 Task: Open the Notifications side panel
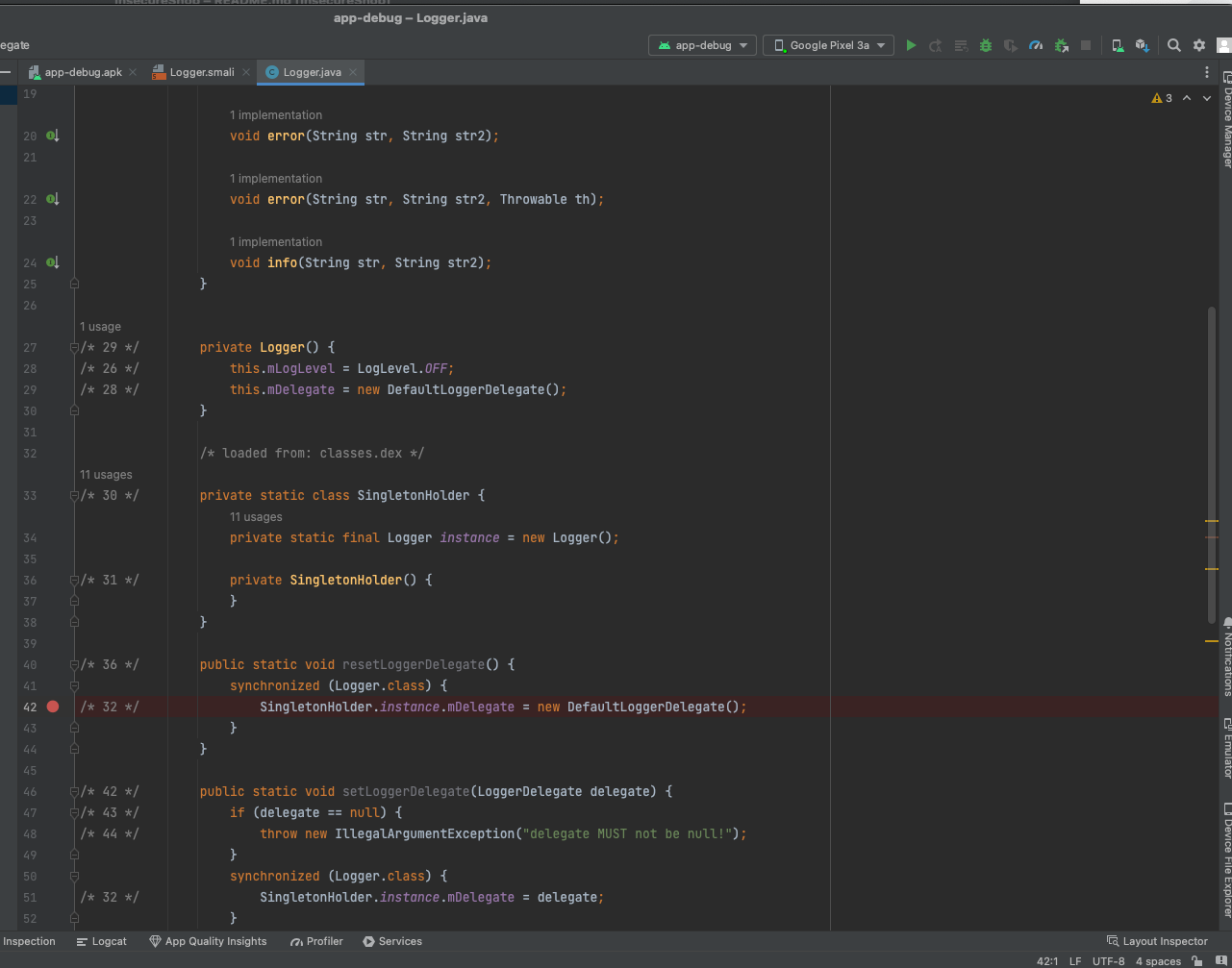(1227, 658)
